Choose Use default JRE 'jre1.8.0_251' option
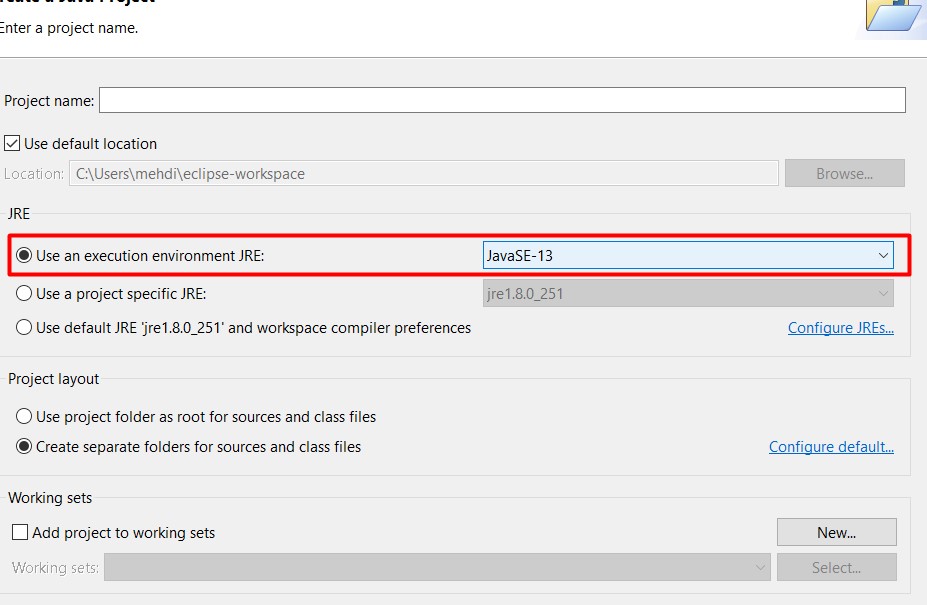The image size is (927, 605). (x=25, y=327)
